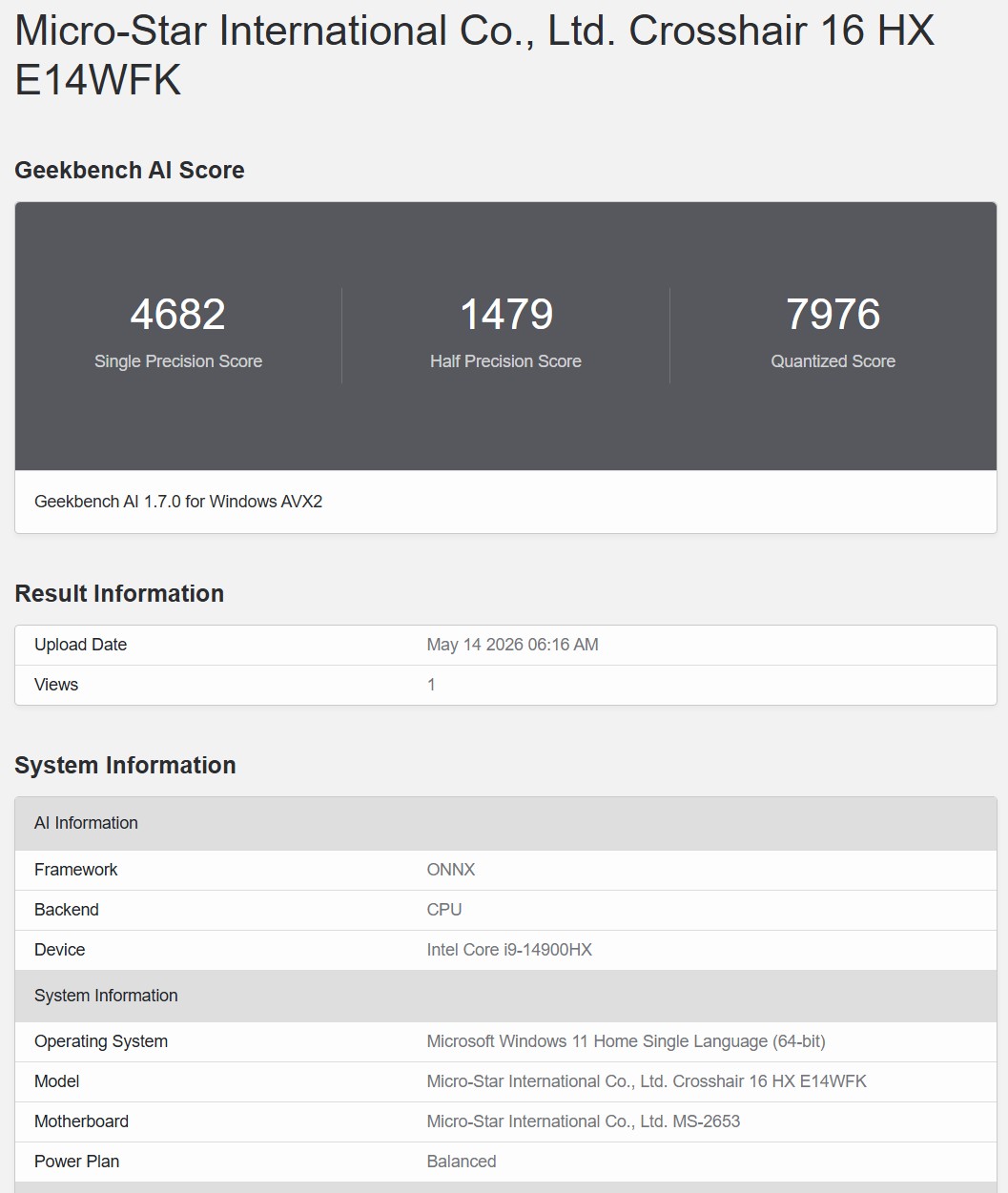Select the 7976 quantized score value
The width and height of the screenshot is (1008, 1193).
[833, 315]
